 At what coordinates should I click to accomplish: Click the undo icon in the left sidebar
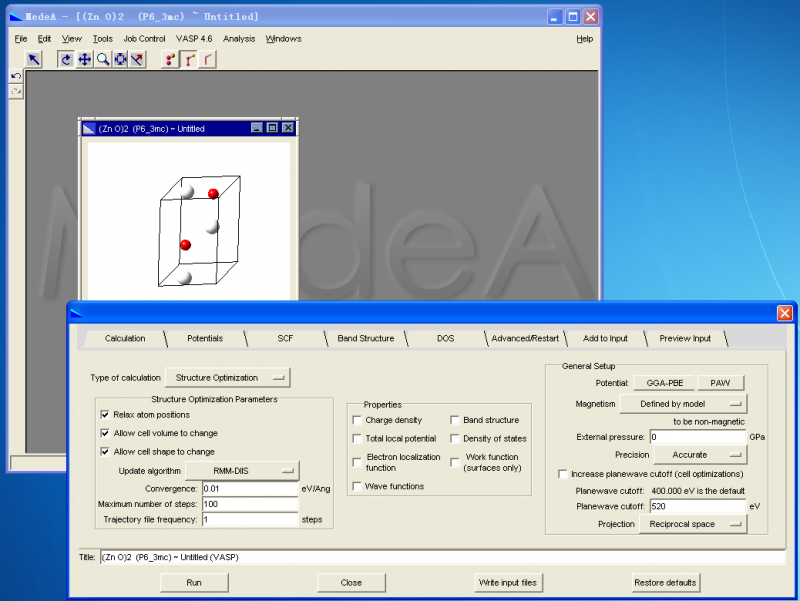click(16, 76)
